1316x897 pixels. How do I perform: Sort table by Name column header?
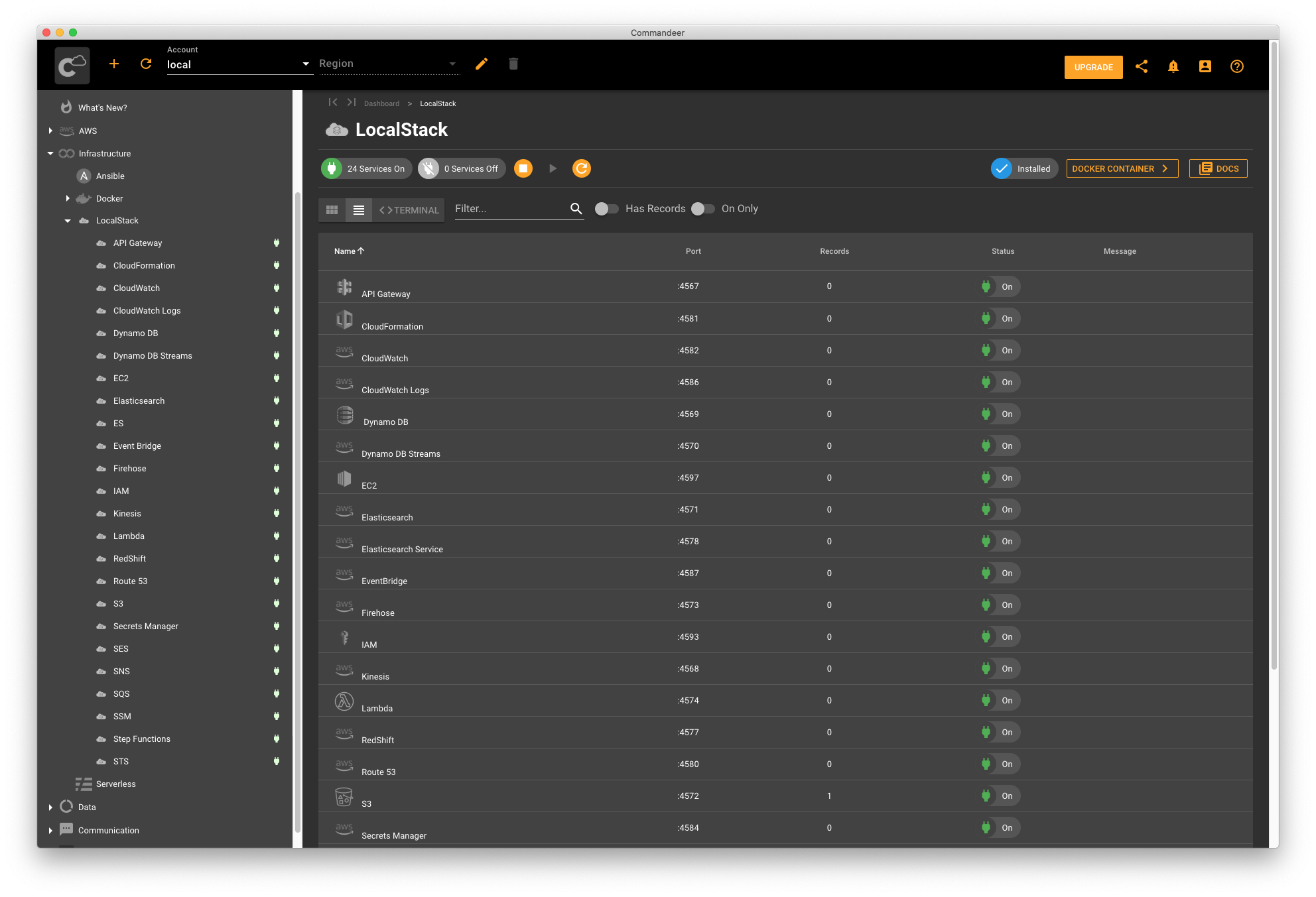[349, 251]
